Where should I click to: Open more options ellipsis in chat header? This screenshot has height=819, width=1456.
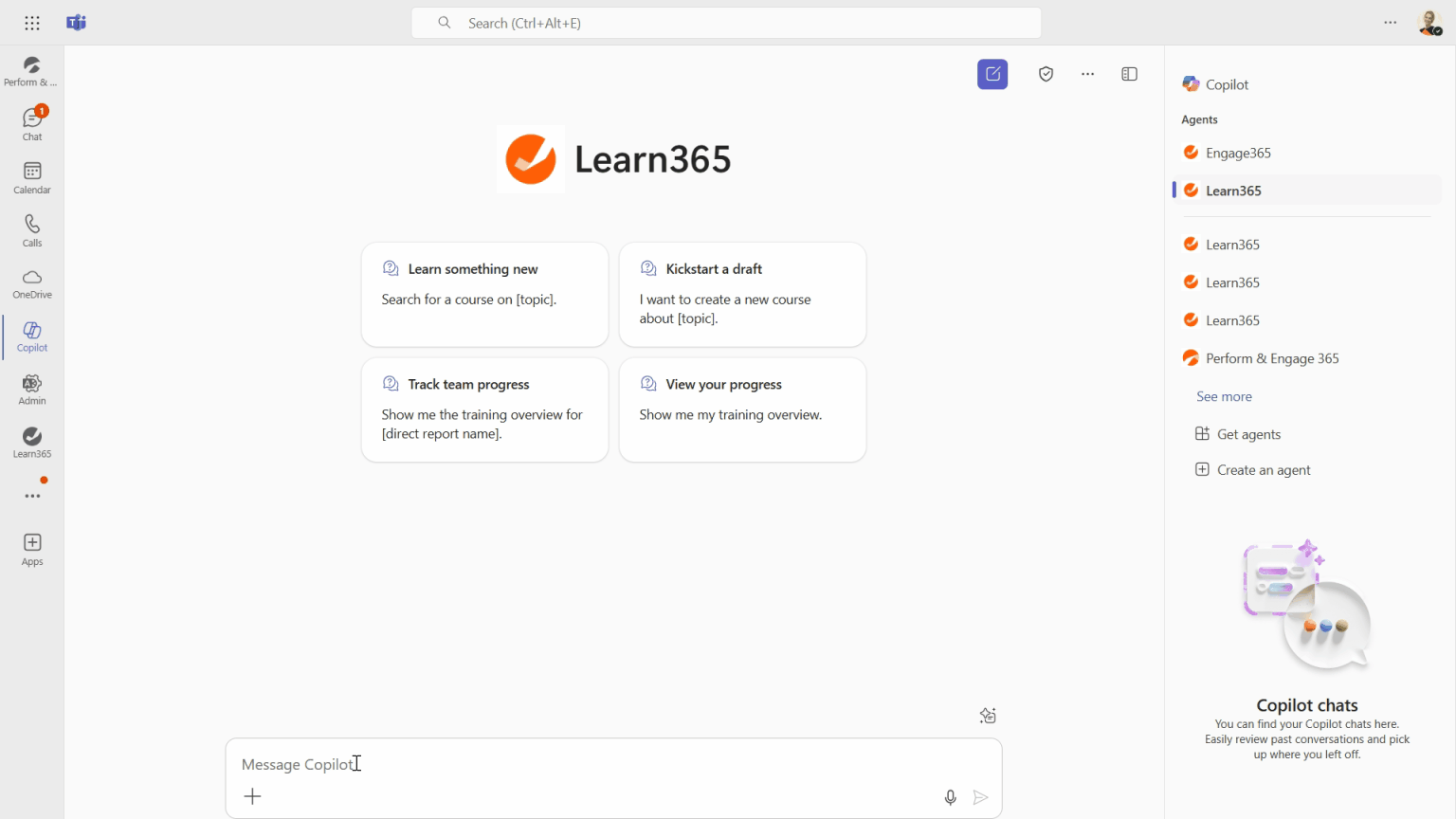point(1087,74)
